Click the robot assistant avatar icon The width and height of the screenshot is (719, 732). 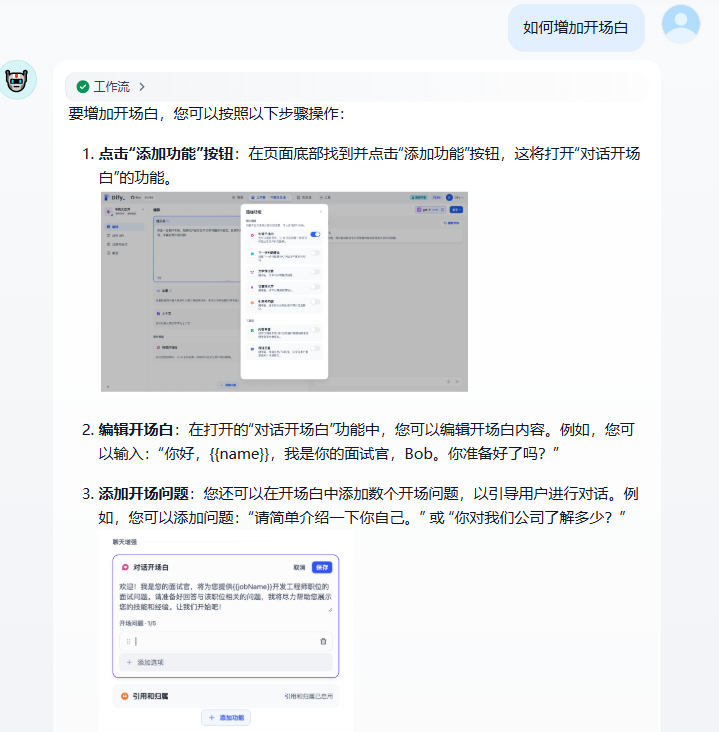coord(17,80)
